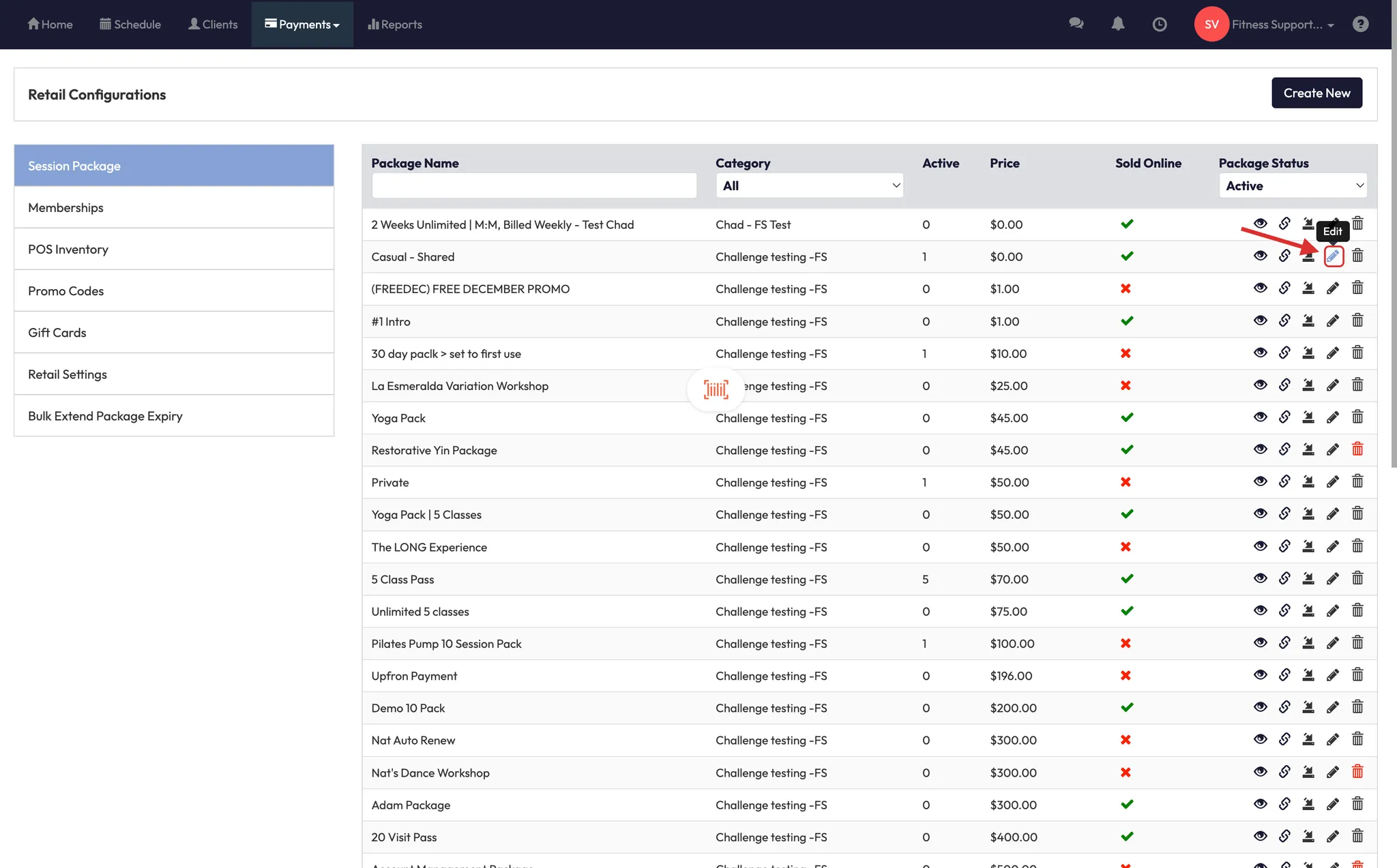Open the chat messages icon
This screenshot has height=868, width=1397.
pos(1076,24)
